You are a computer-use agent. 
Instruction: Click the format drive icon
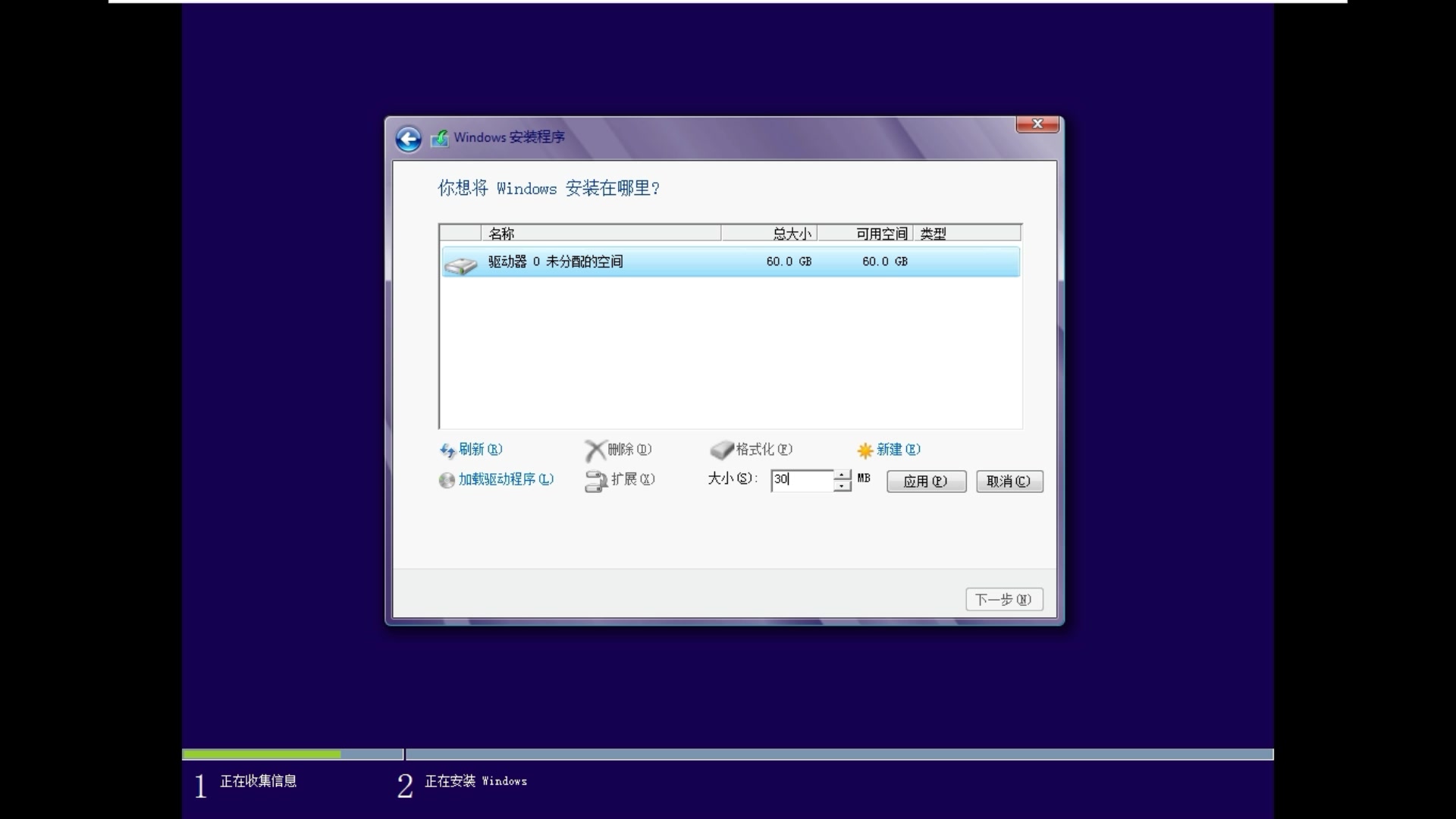(722, 450)
